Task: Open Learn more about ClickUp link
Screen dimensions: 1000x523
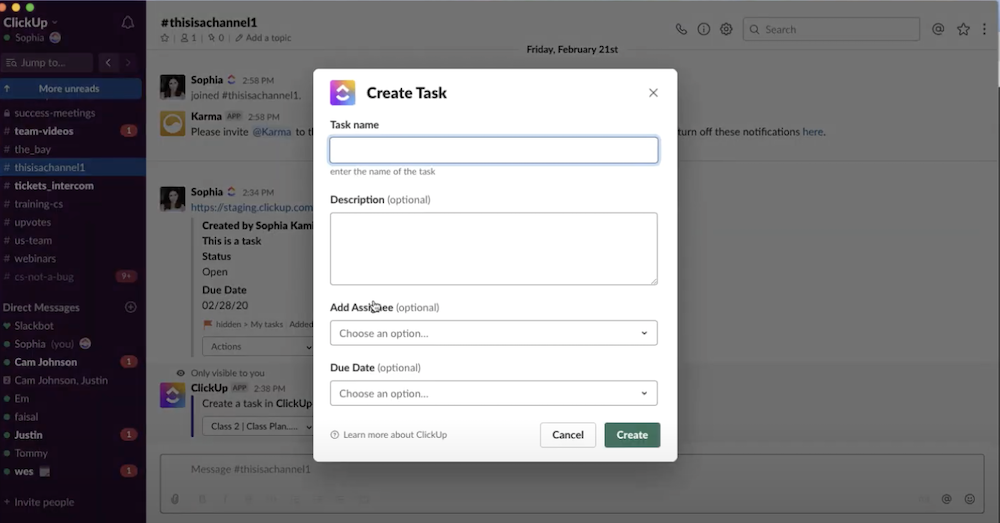Action: pyautogui.click(x=388, y=435)
